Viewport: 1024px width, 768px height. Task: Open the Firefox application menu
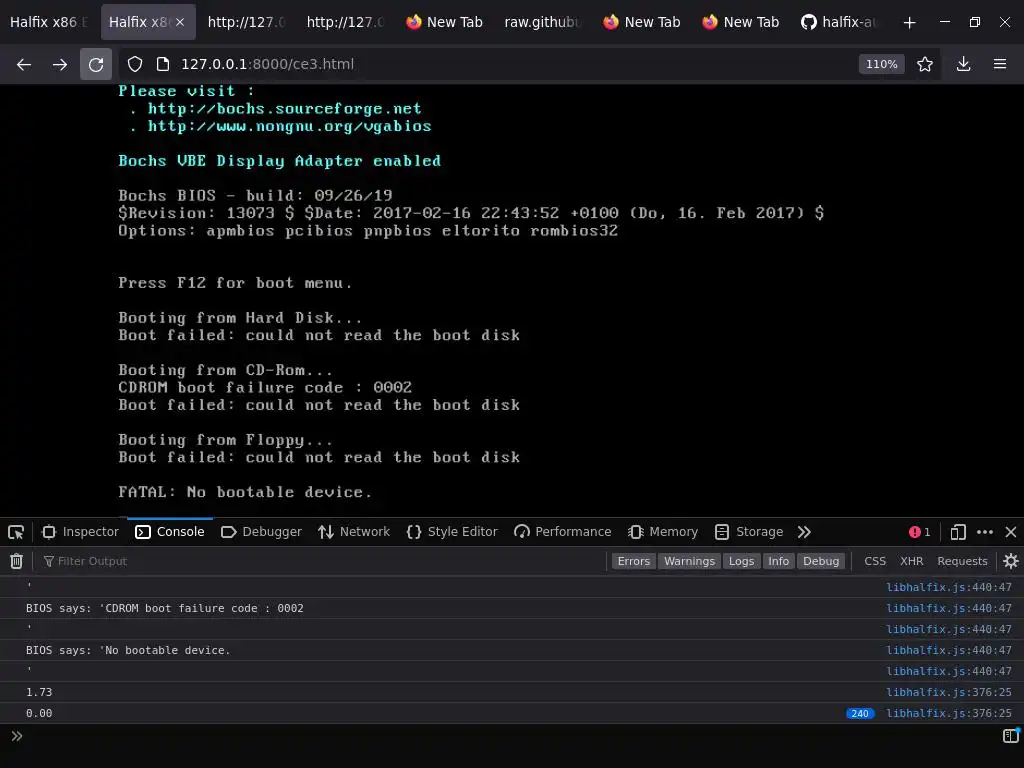coord(1000,64)
